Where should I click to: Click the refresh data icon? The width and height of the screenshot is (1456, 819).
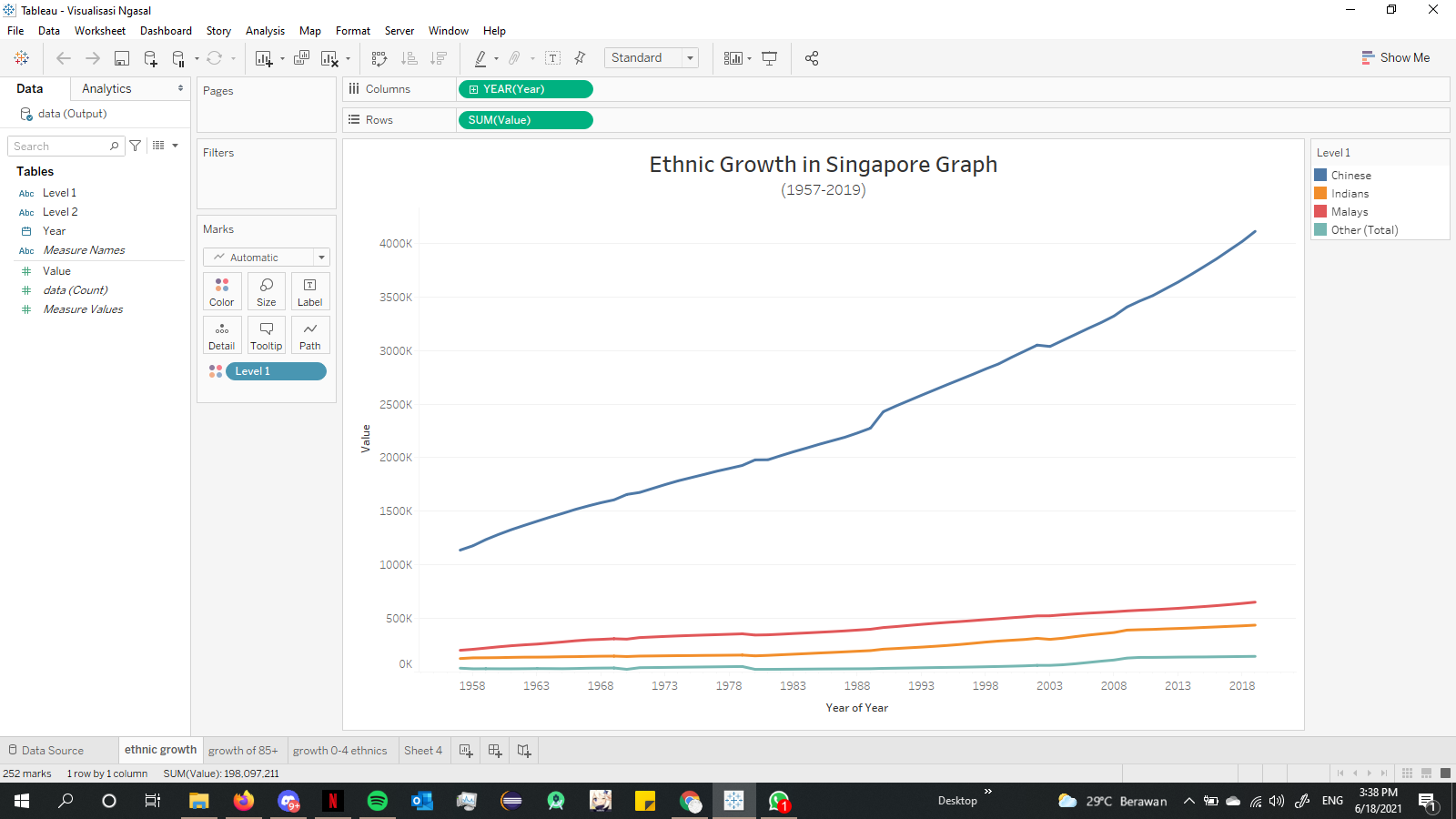coord(214,58)
